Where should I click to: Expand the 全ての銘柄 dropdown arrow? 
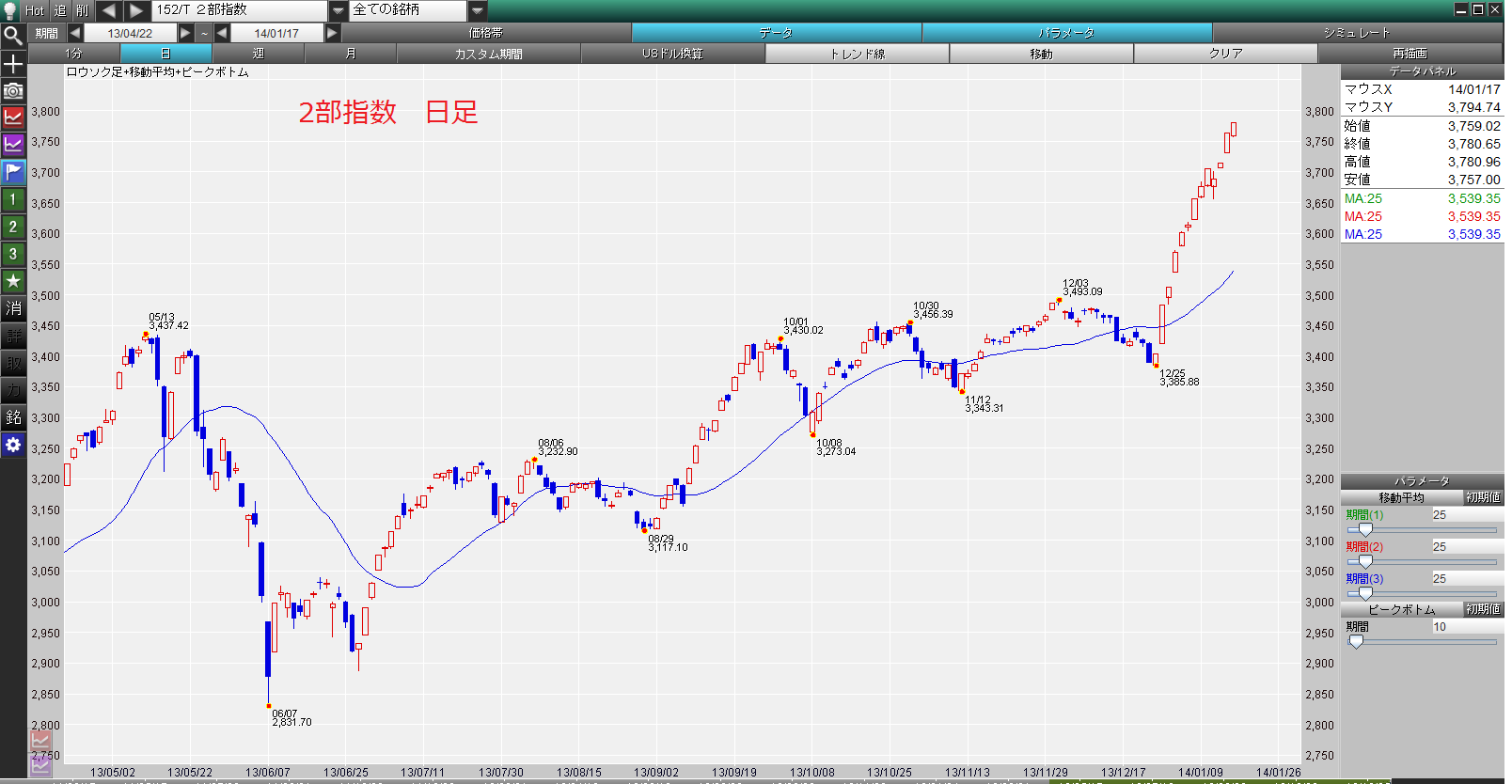(x=478, y=10)
